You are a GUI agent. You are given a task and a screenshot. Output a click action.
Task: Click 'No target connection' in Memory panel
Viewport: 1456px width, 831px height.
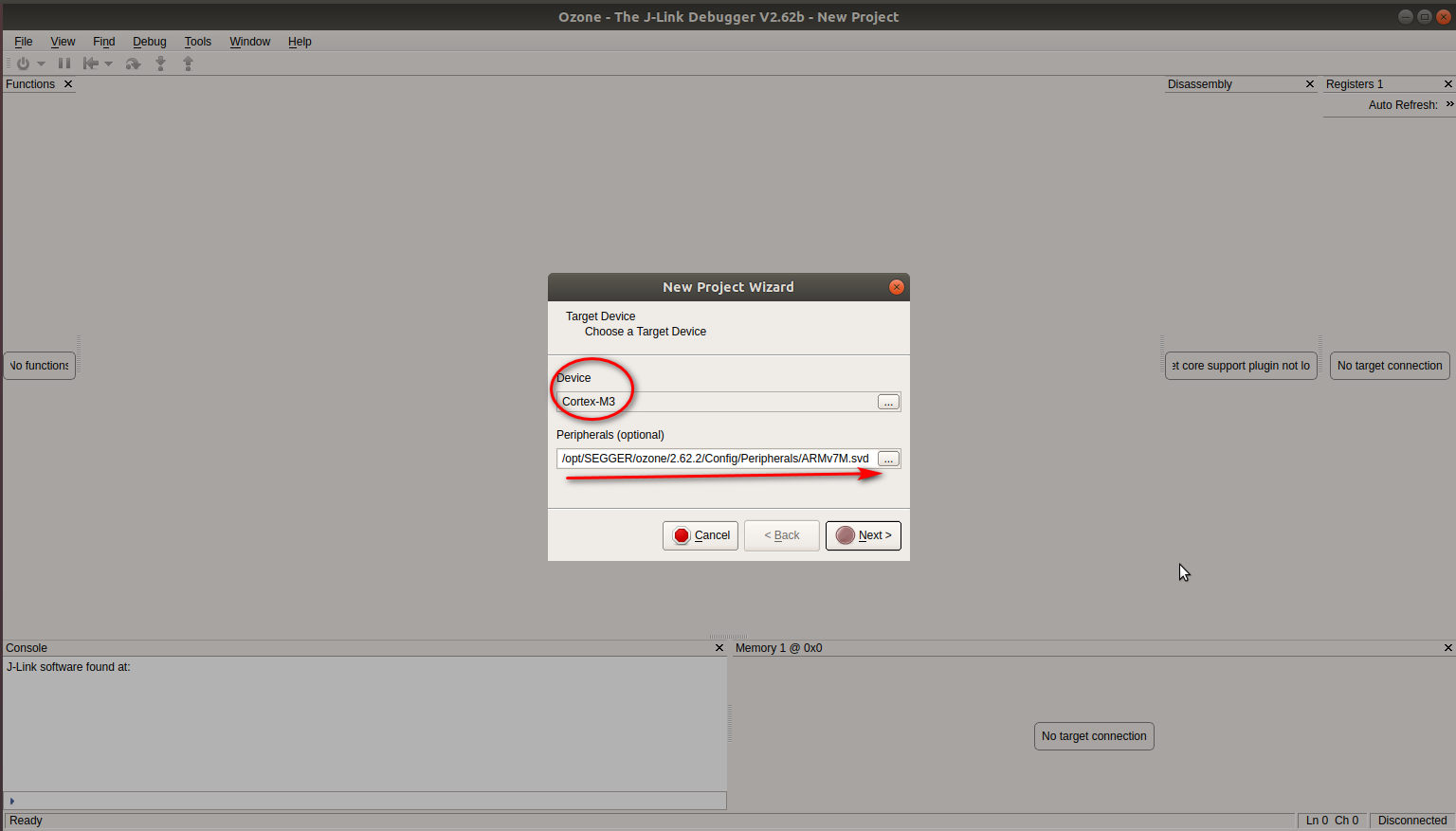tap(1094, 736)
